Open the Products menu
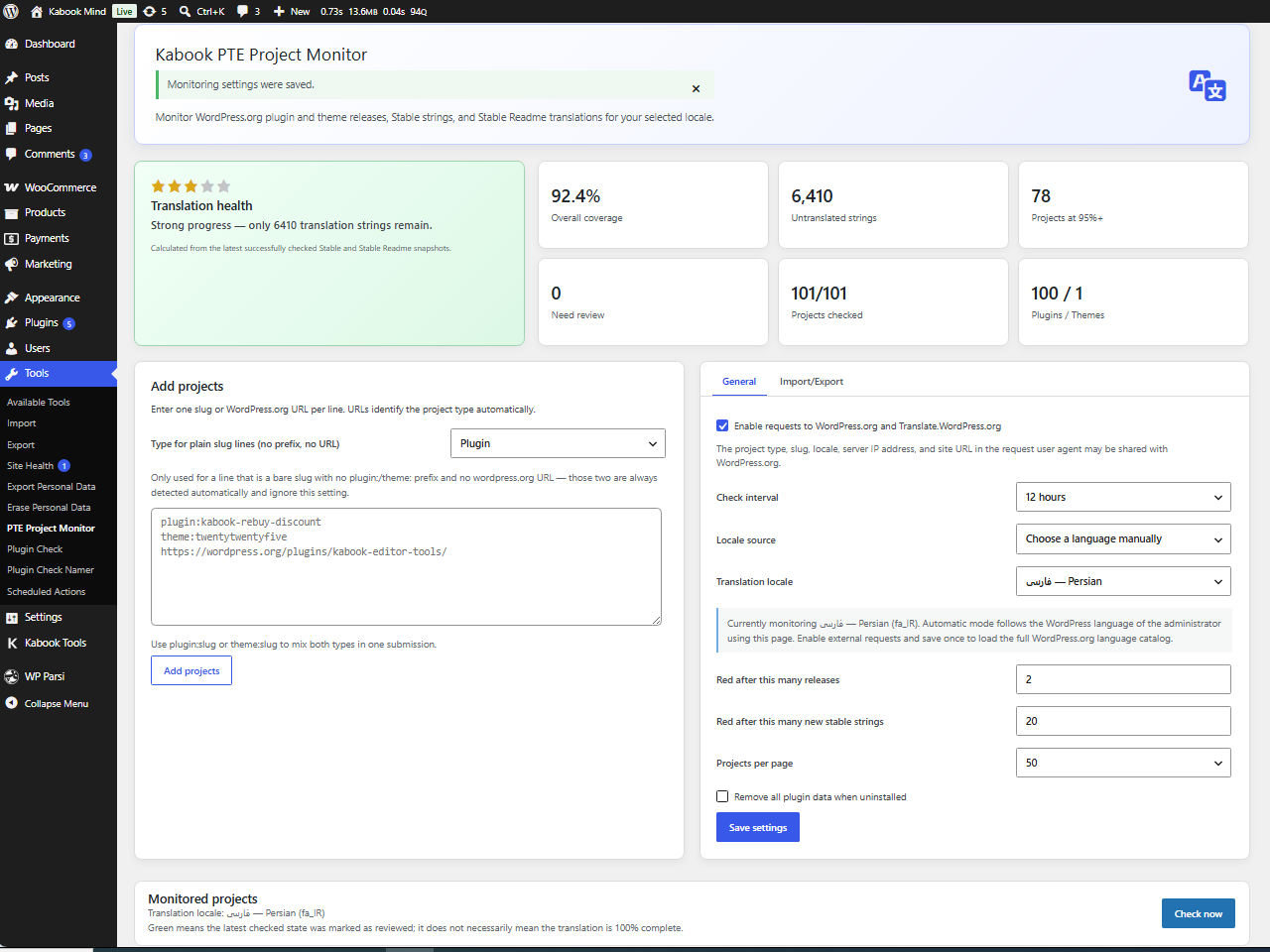Image resolution: width=1270 pixels, height=952 pixels. (x=59, y=212)
